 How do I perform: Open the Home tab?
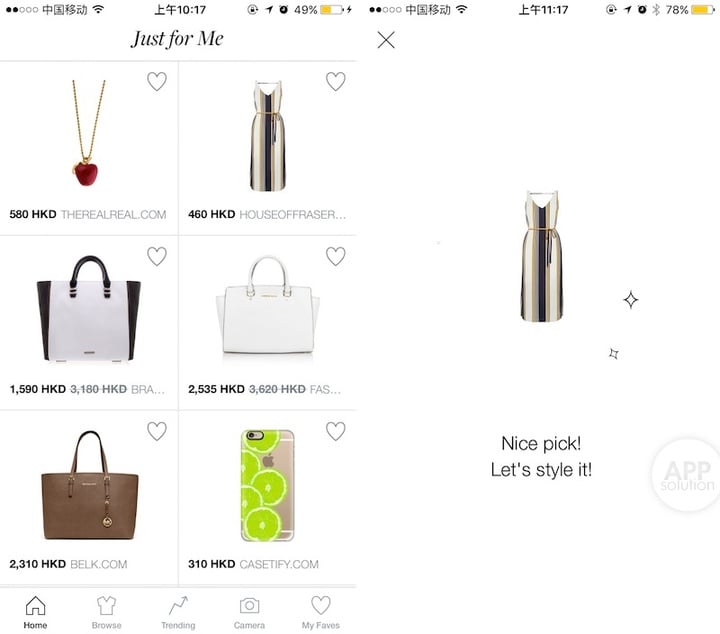(x=35, y=613)
